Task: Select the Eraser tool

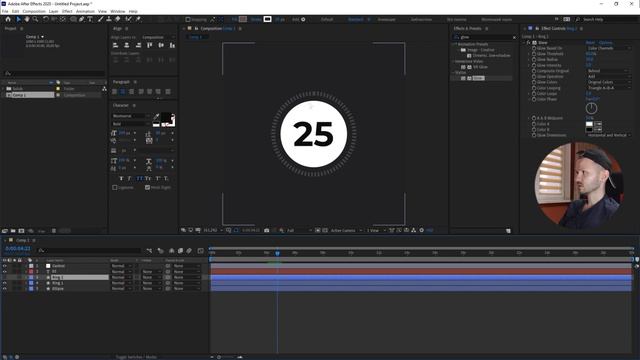Action: pos(118,19)
